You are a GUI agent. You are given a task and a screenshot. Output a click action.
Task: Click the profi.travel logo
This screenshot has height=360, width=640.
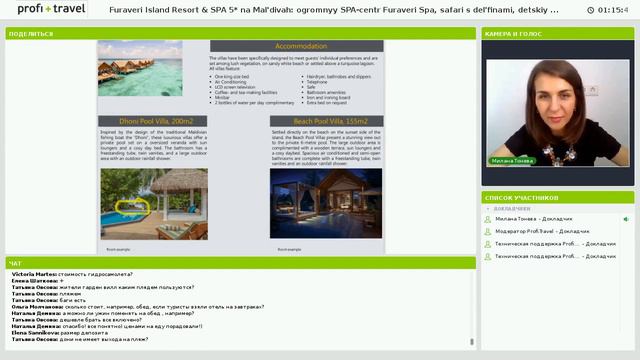(51, 9)
